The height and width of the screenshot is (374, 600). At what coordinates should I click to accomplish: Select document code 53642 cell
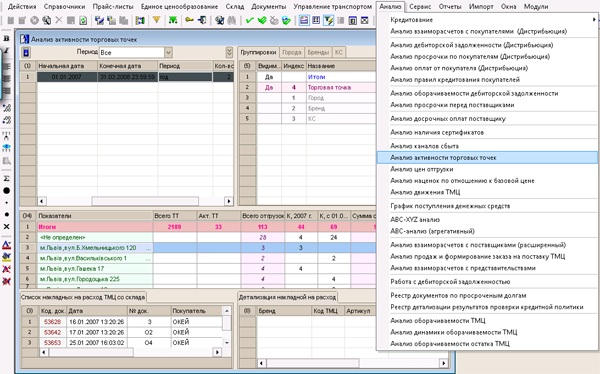tap(52, 332)
